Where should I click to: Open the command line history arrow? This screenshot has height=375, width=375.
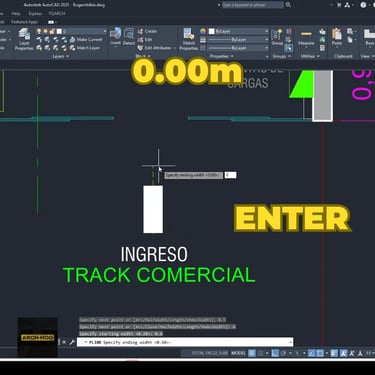290,342
